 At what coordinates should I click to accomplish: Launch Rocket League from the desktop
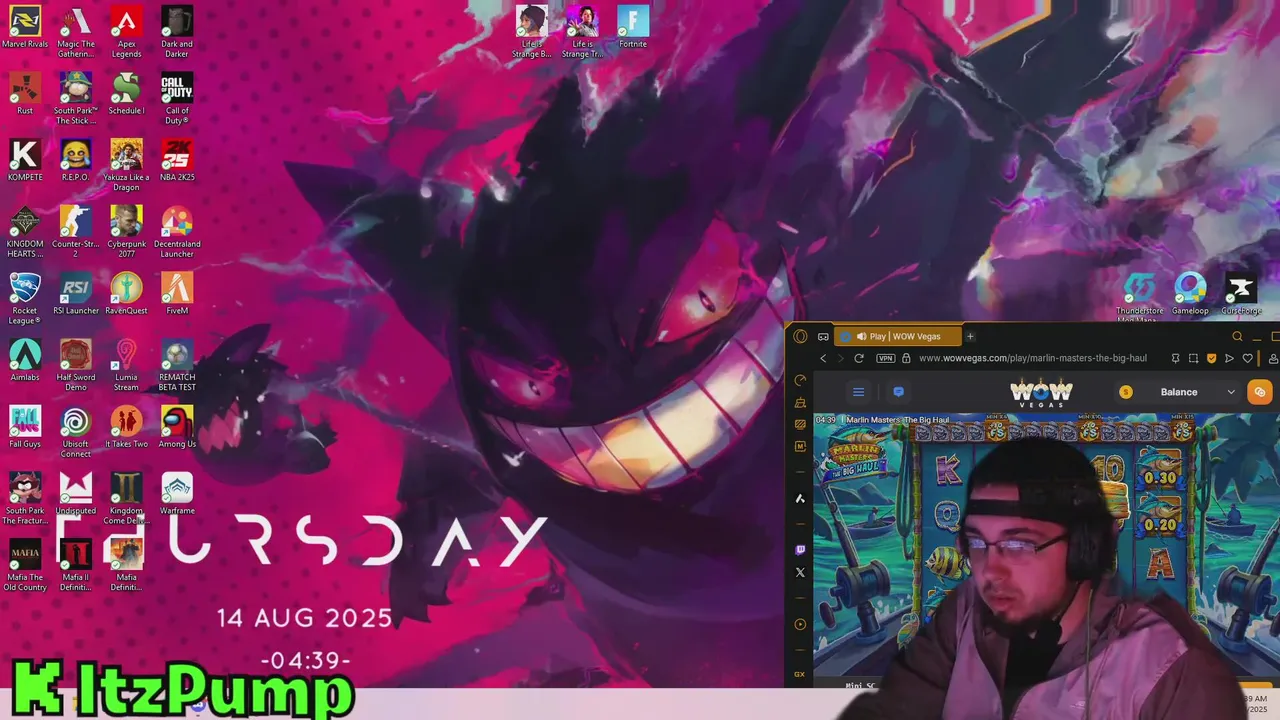pos(25,299)
